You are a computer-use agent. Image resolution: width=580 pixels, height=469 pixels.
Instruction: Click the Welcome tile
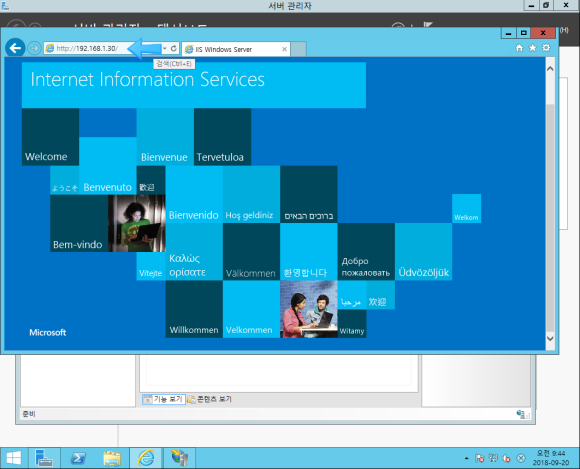[50, 137]
